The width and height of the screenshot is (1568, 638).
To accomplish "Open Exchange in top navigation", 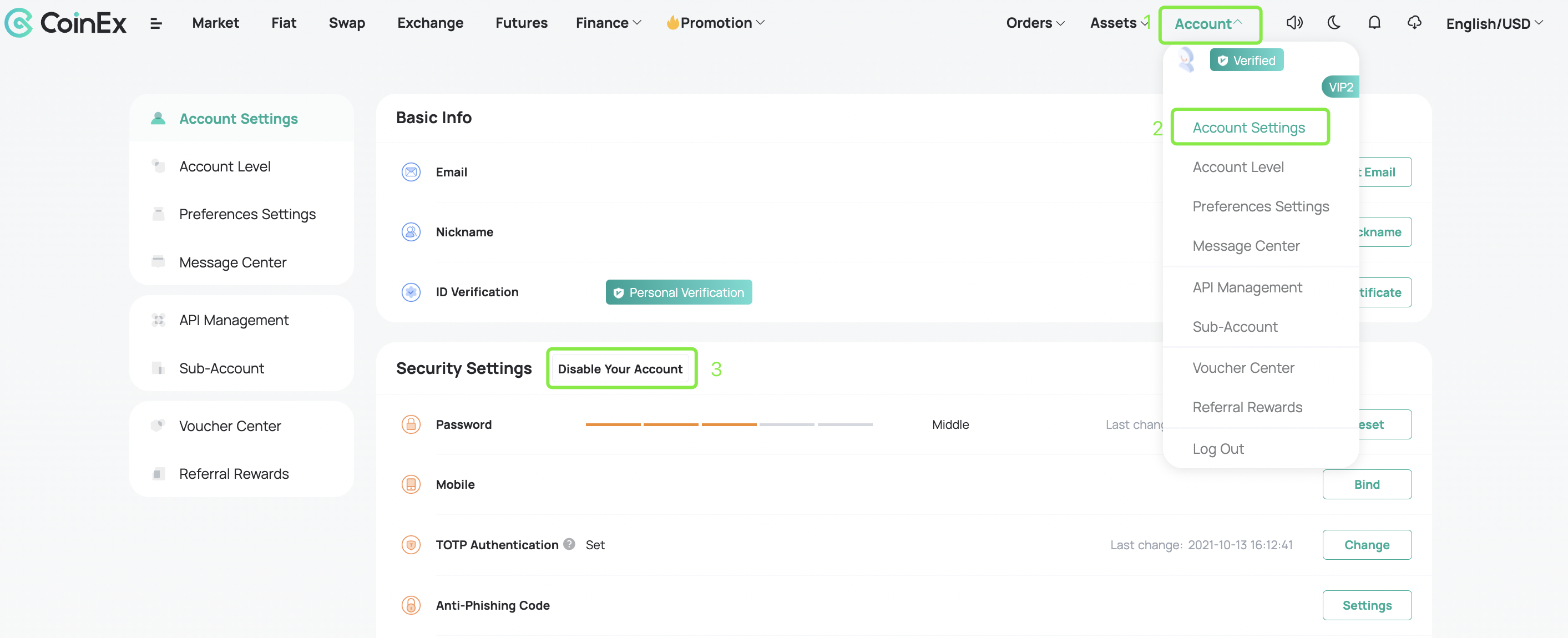I will coord(431,23).
